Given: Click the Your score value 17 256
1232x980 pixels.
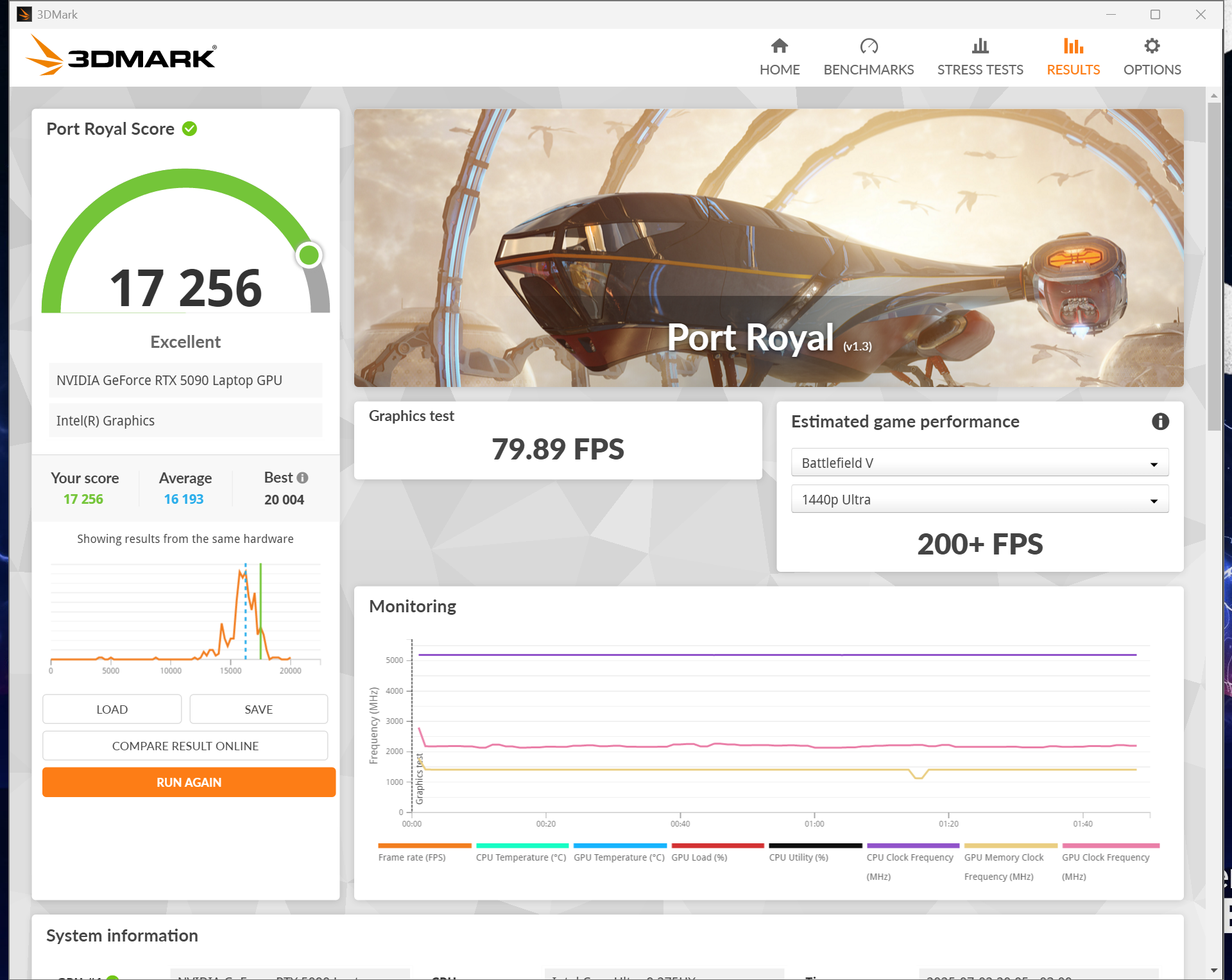Looking at the screenshot, I should [83, 499].
